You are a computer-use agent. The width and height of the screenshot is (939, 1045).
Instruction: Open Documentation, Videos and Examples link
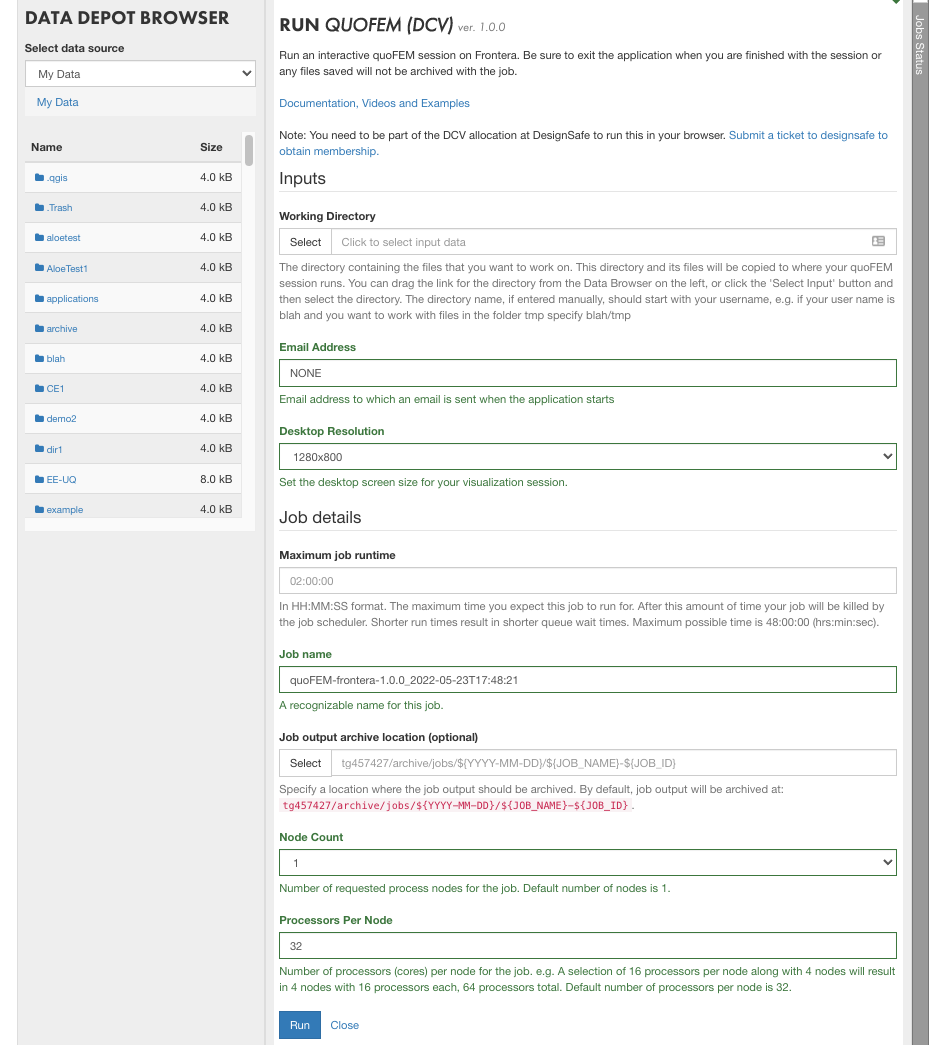tap(375, 103)
